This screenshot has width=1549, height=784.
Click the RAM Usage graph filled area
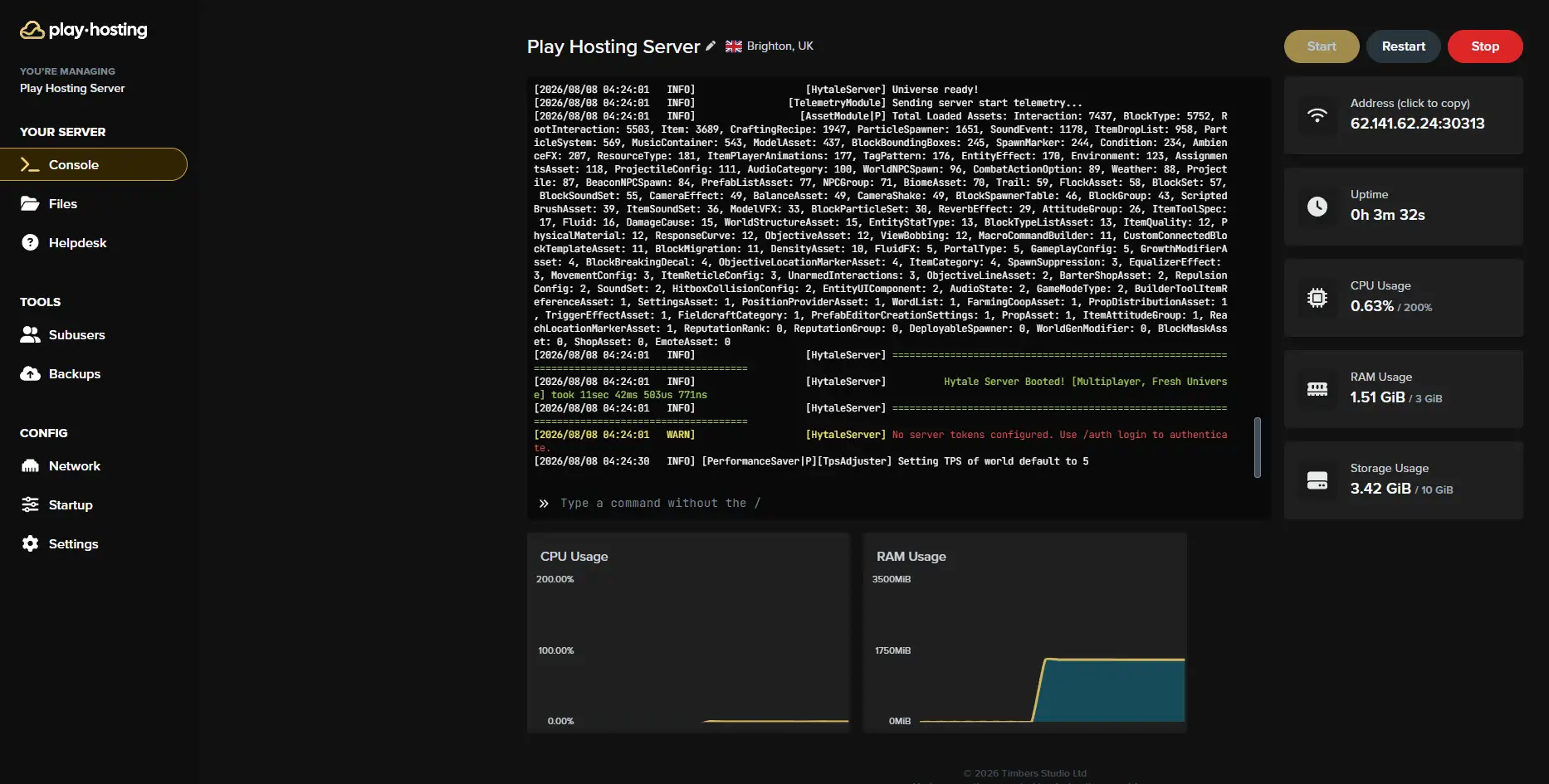pyautogui.click(x=1111, y=690)
